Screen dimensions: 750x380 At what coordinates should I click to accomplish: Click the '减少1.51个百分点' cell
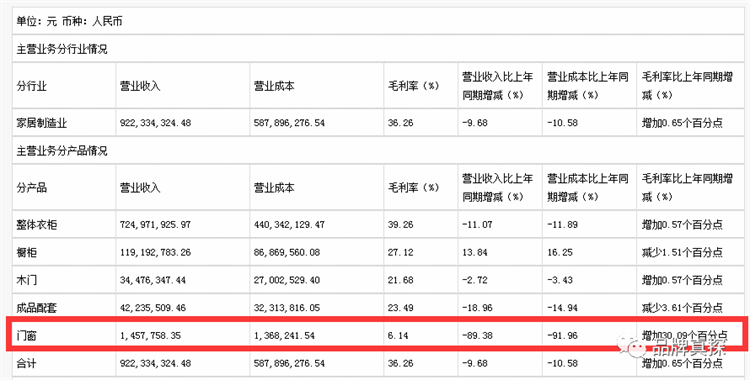[x=682, y=252]
